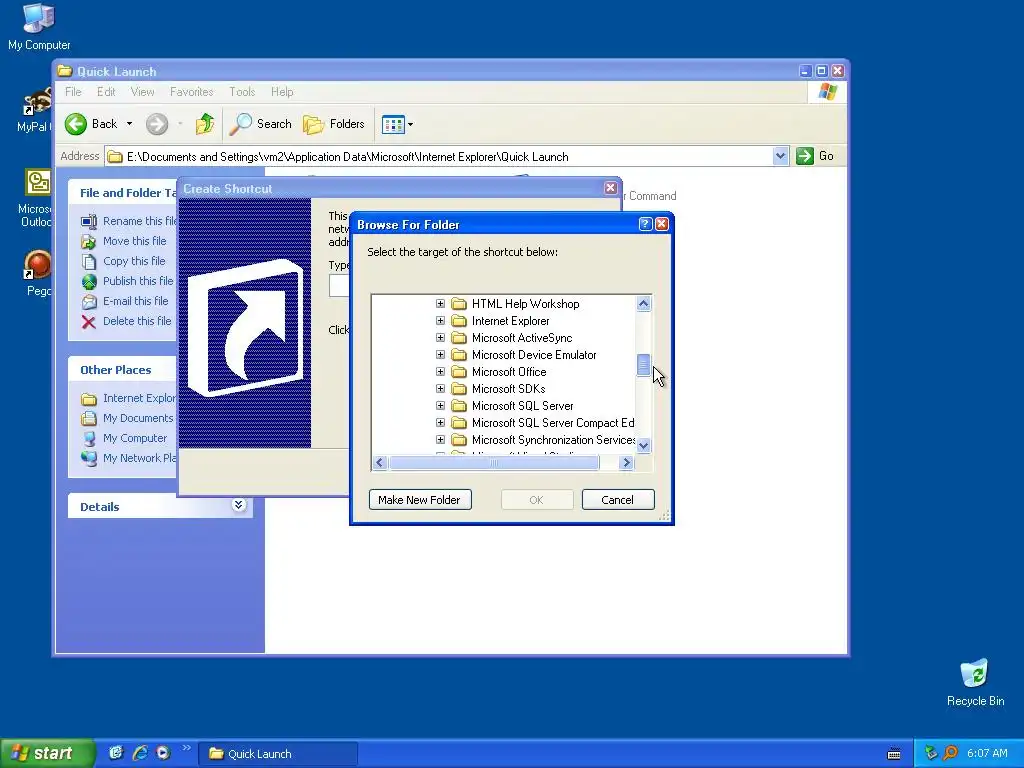1024x768 pixels.
Task: Click the Move this file link
Action: coord(135,241)
